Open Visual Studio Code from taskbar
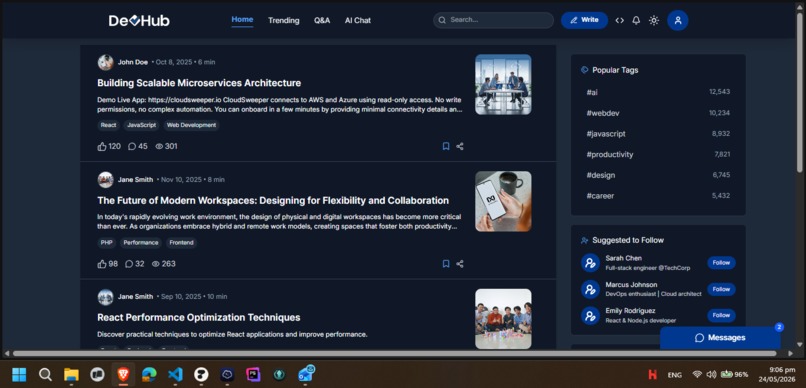This screenshot has width=806, height=388. pos(175,375)
